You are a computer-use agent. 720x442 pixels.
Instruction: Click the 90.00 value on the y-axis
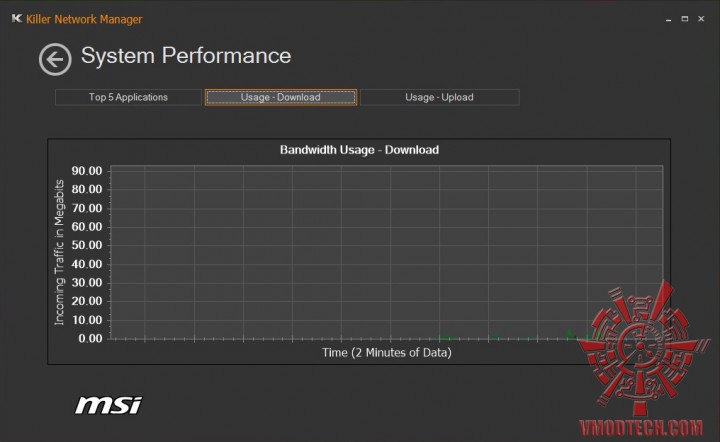[x=87, y=171]
